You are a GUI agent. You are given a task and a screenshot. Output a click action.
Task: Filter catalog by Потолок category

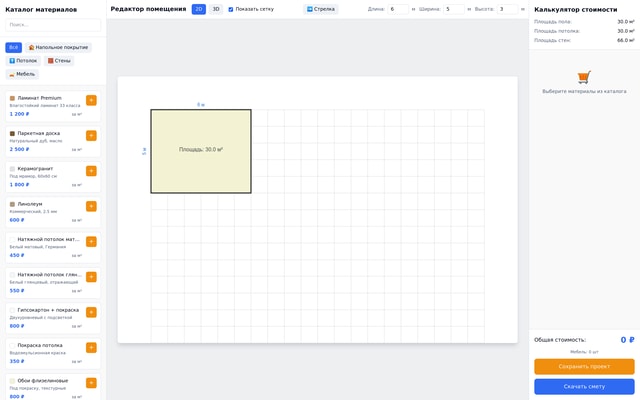[x=23, y=61]
